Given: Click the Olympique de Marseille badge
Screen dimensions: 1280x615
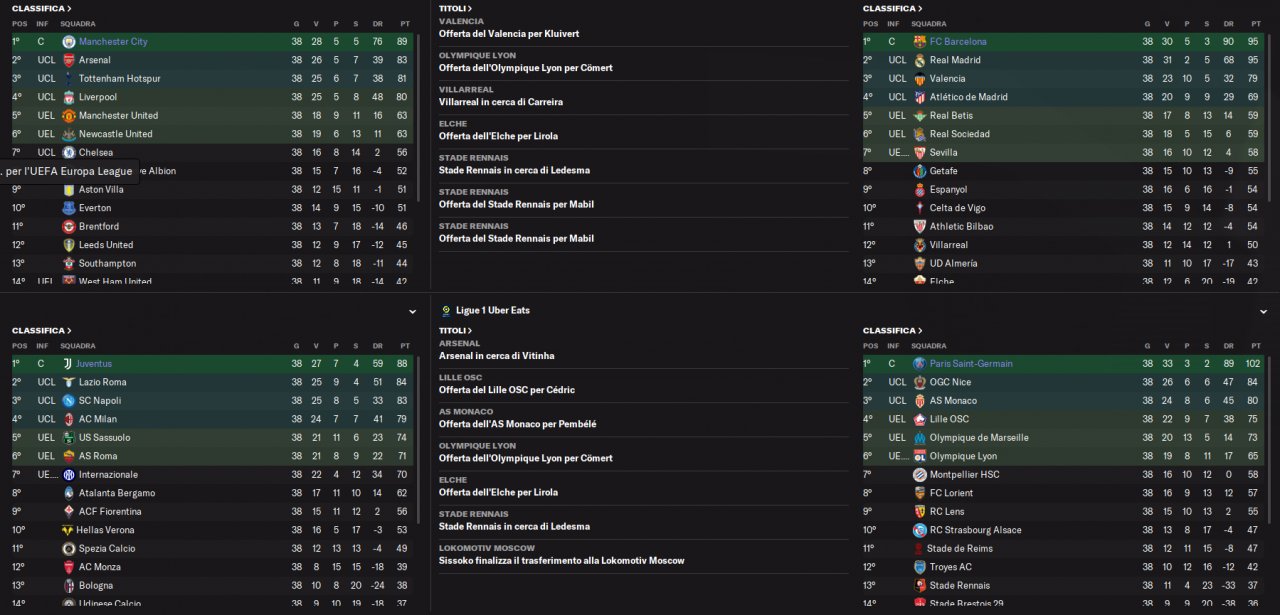Looking at the screenshot, I should [x=919, y=438].
